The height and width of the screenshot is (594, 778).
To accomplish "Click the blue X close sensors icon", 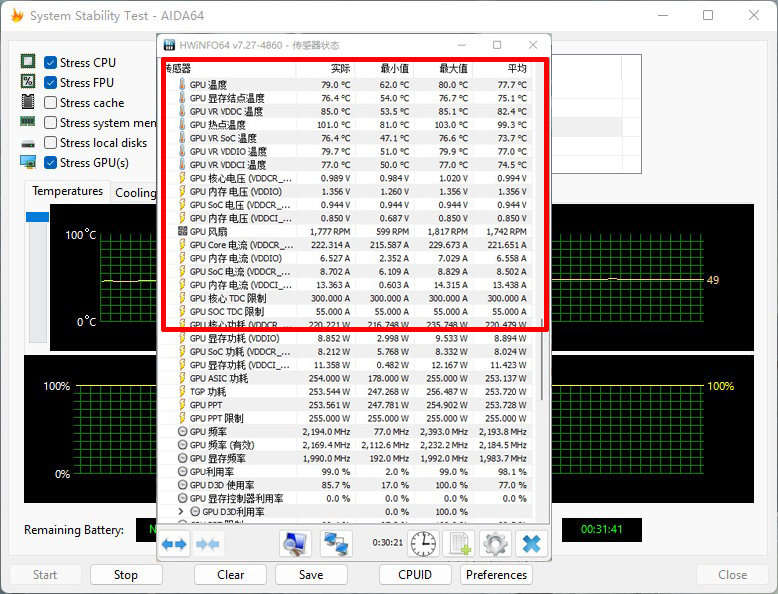I will [531, 544].
